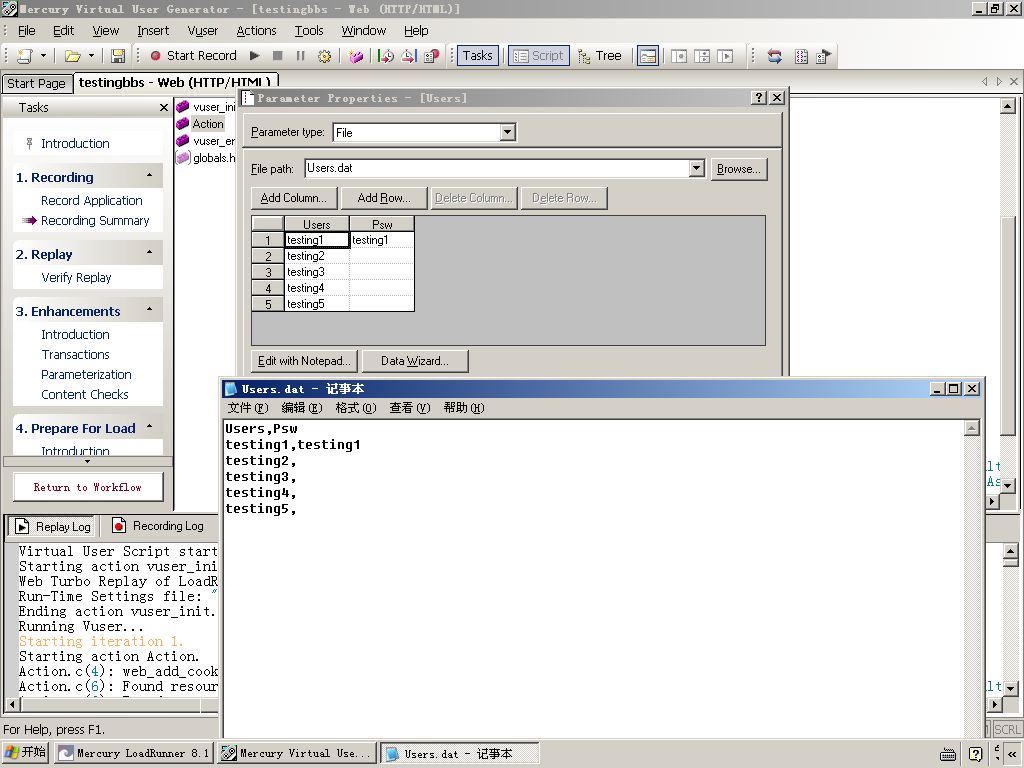Click the last toolbar icon with an arrow
1024x768 pixels.
824,56
